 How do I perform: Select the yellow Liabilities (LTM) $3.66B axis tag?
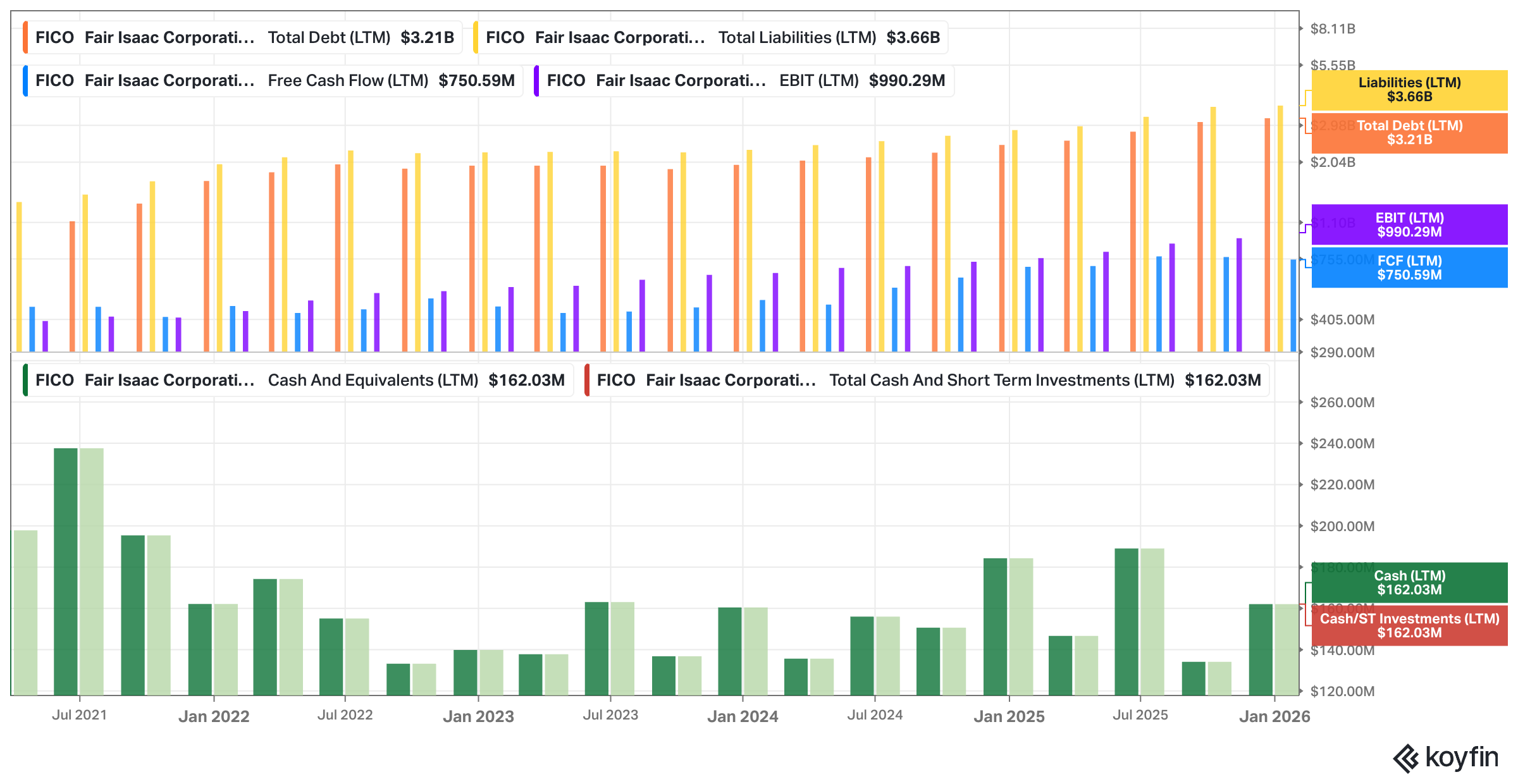pos(1409,90)
